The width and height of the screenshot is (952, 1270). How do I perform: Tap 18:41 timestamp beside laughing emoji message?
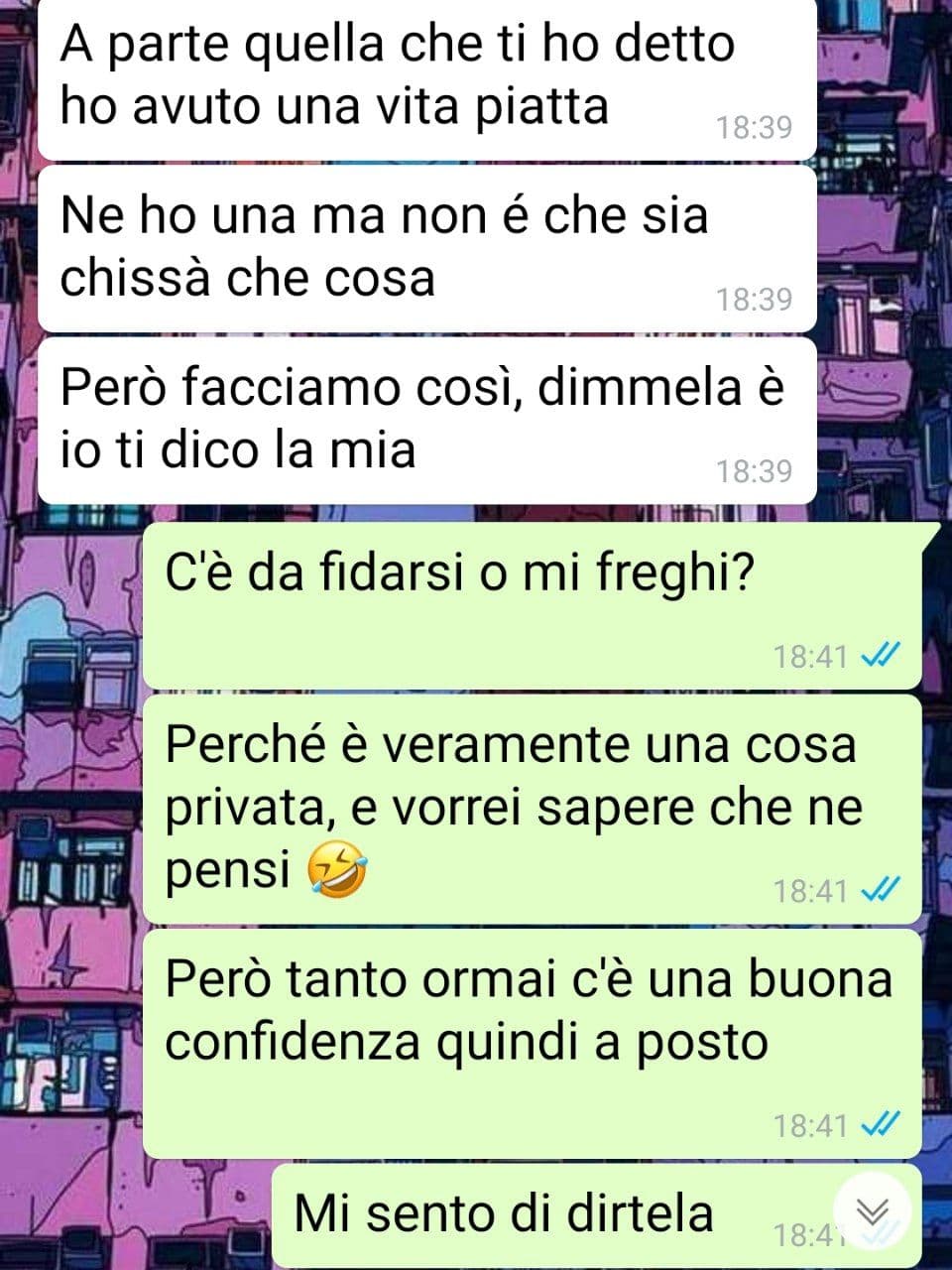click(811, 890)
